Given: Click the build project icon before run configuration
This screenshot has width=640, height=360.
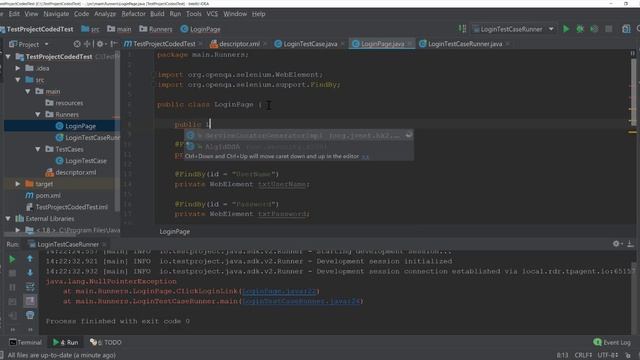Looking at the screenshot, I should pyautogui.click(x=462, y=29).
